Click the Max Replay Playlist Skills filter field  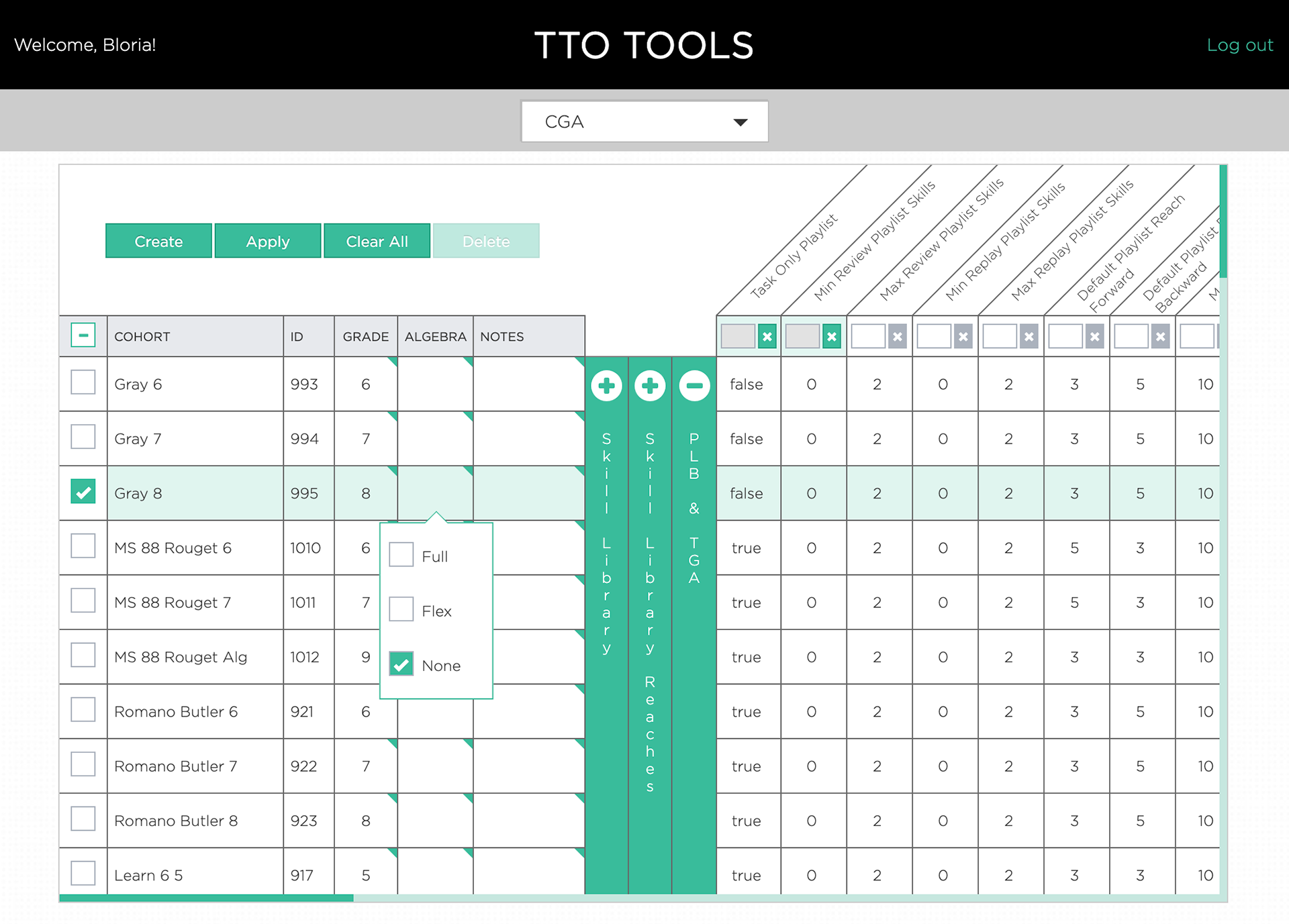point(1000,336)
